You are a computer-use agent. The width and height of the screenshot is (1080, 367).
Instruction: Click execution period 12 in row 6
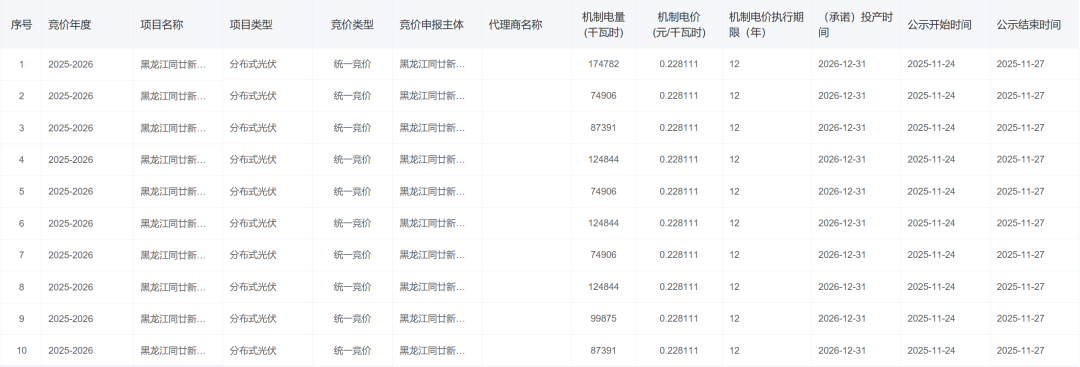tap(734, 223)
